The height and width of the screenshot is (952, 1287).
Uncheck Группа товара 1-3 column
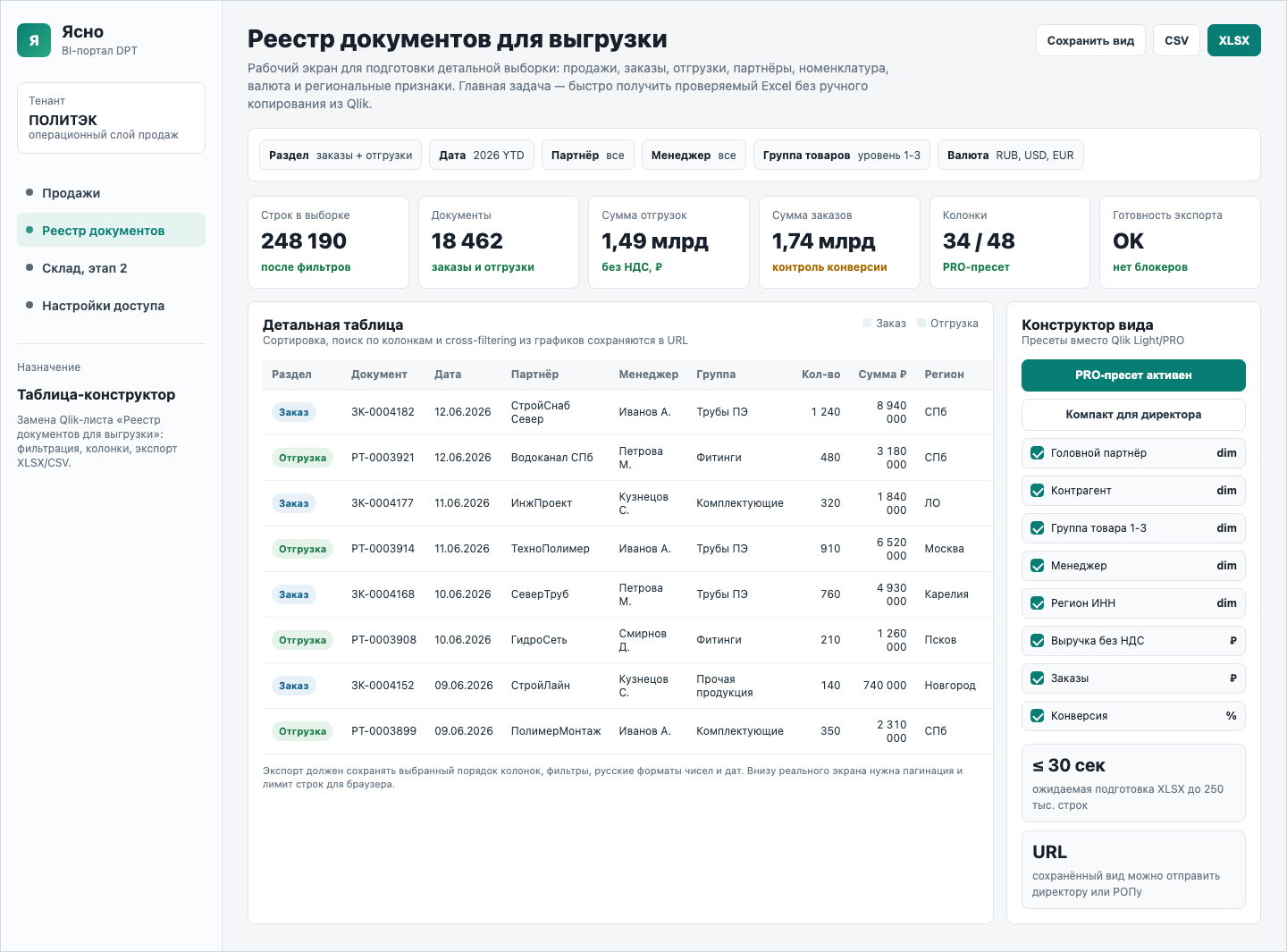coord(1038,528)
